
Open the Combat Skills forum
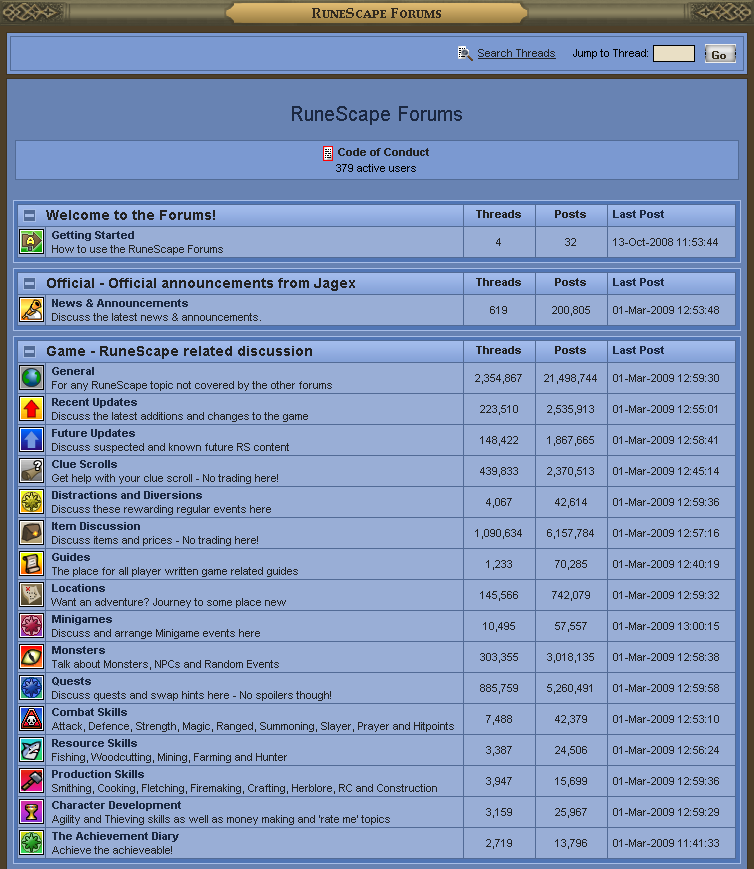89,713
